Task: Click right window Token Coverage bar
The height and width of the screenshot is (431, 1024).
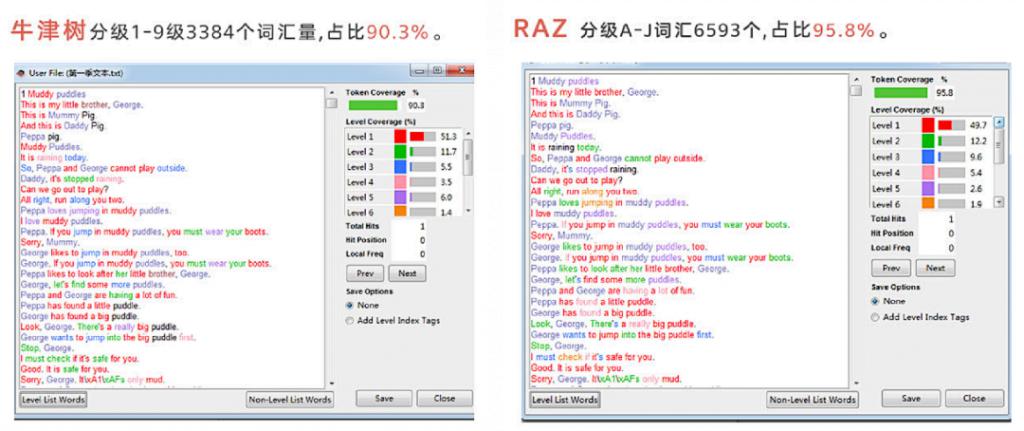Action: [901, 93]
